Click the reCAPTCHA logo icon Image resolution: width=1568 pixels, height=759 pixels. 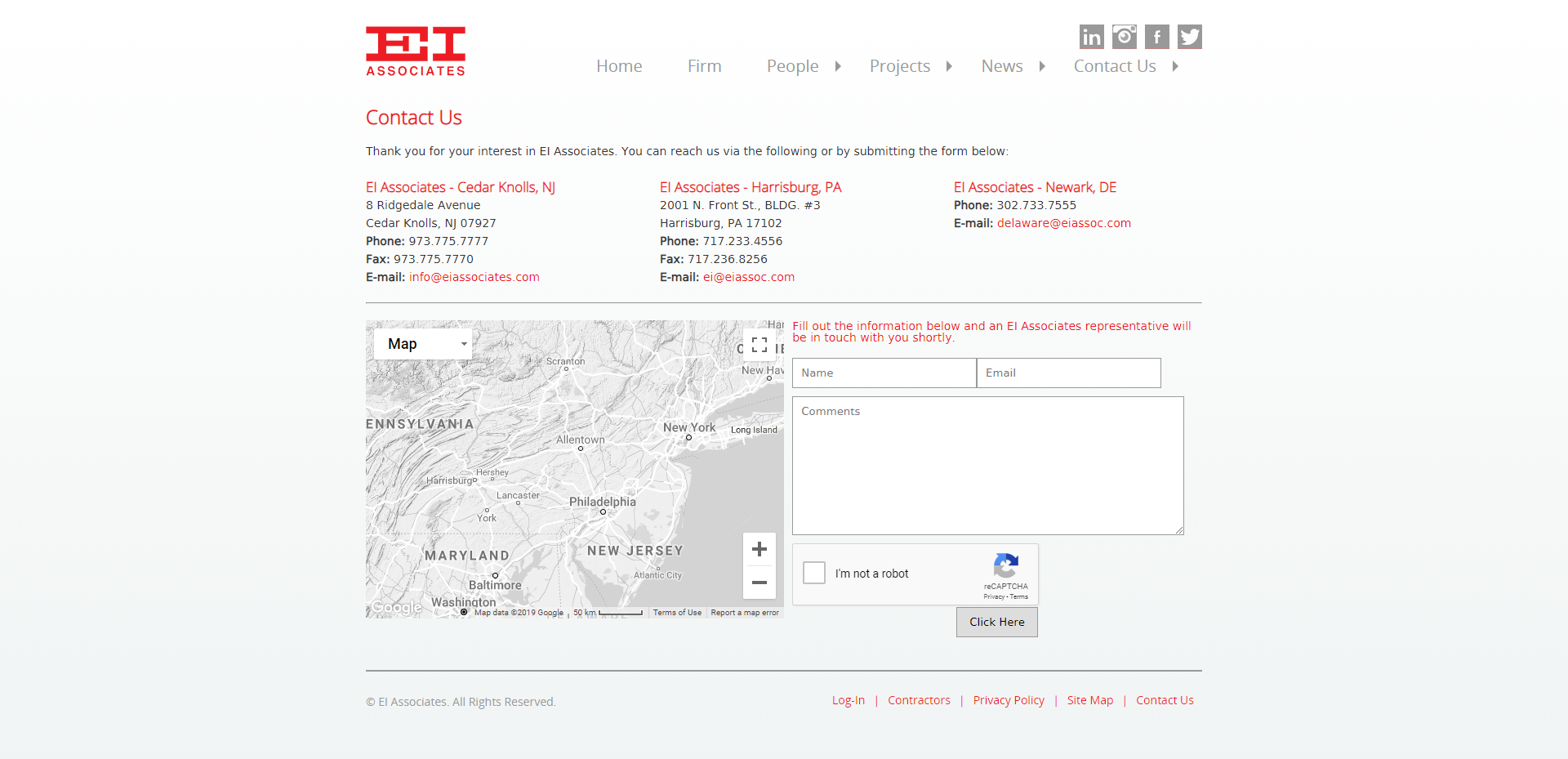[1006, 565]
